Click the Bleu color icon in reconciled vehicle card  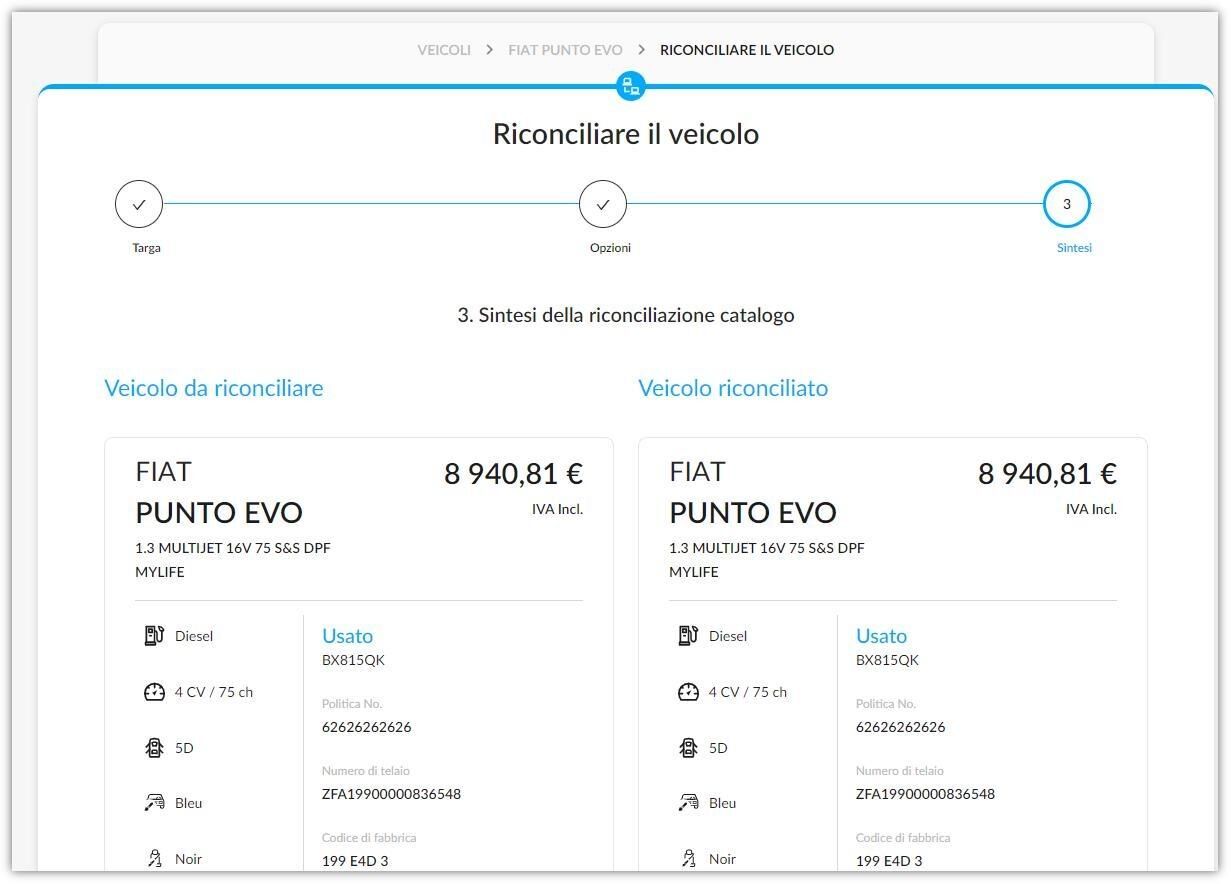click(x=688, y=803)
